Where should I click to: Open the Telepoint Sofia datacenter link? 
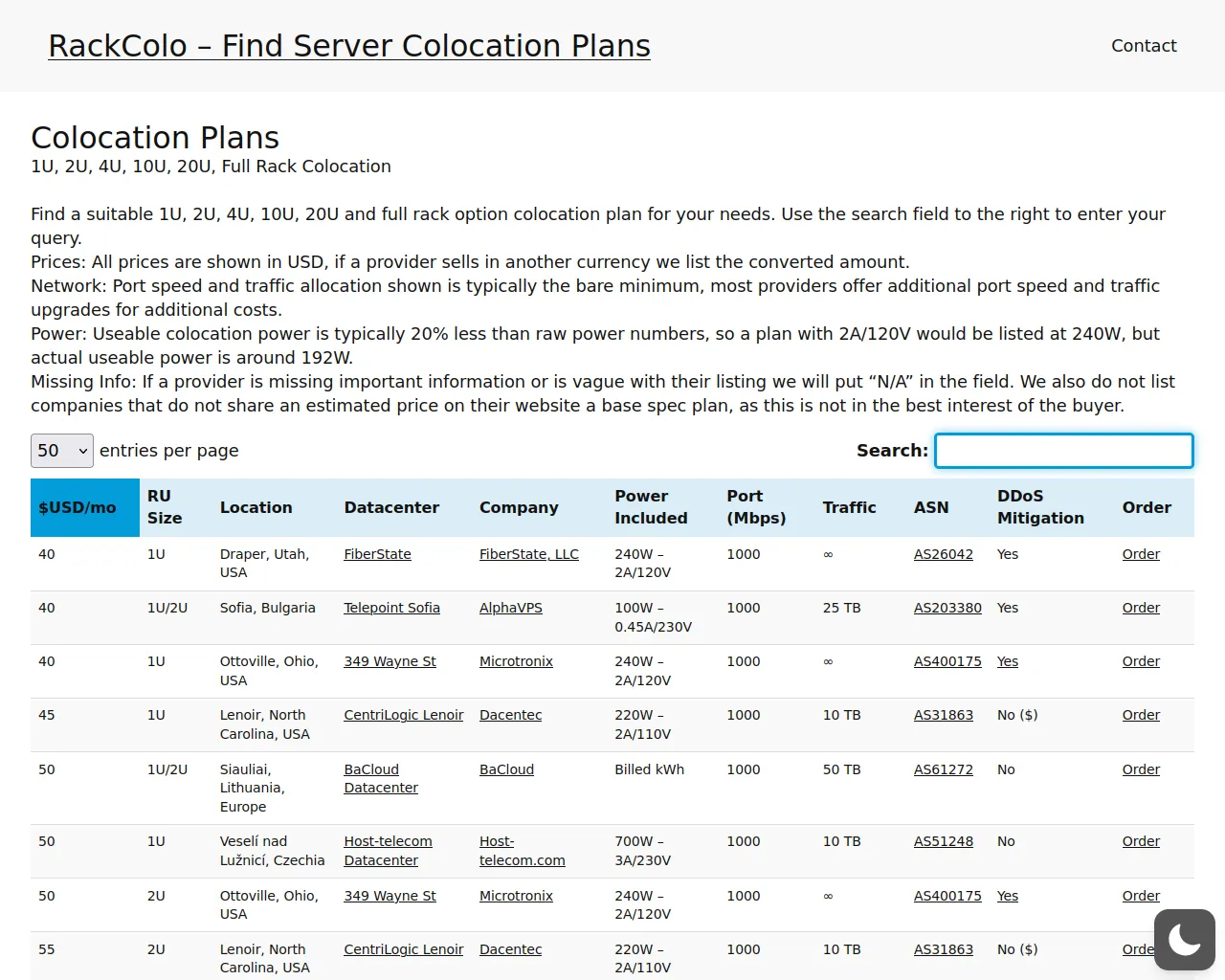point(391,608)
